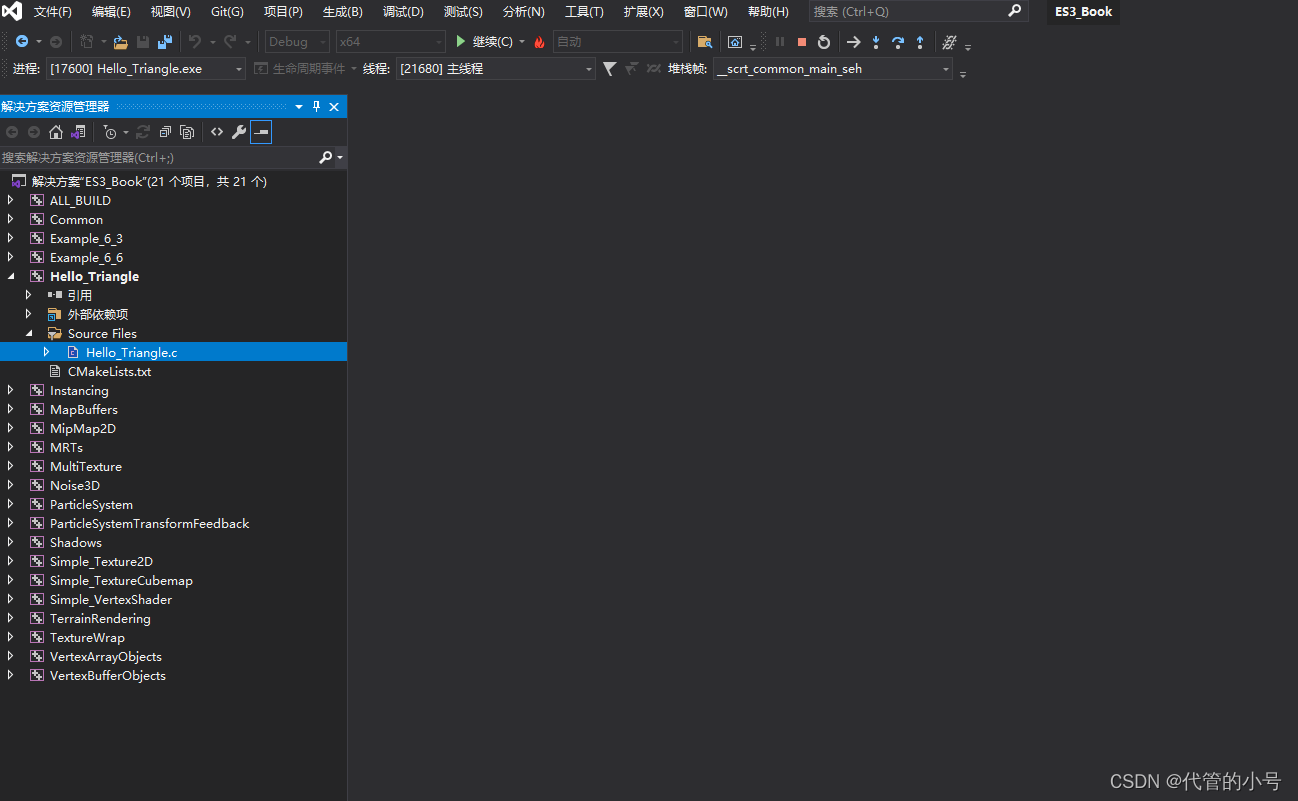Restart the debugging session
Screen dimensions: 1298x801
pos(824,42)
